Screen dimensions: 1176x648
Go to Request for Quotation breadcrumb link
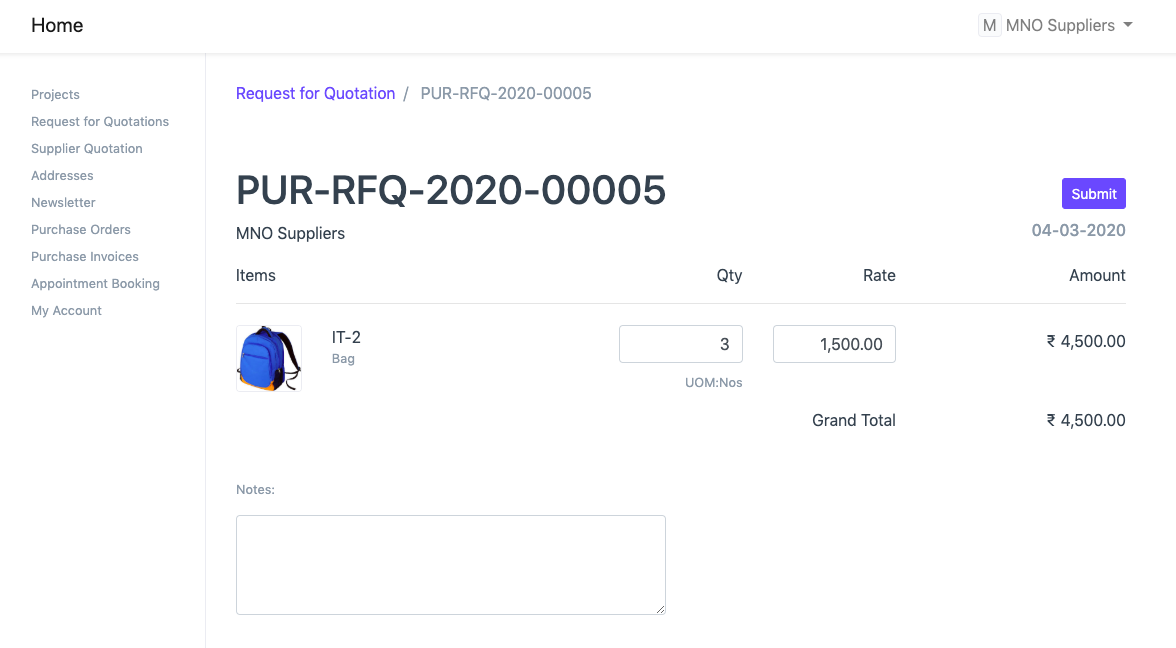(x=315, y=93)
